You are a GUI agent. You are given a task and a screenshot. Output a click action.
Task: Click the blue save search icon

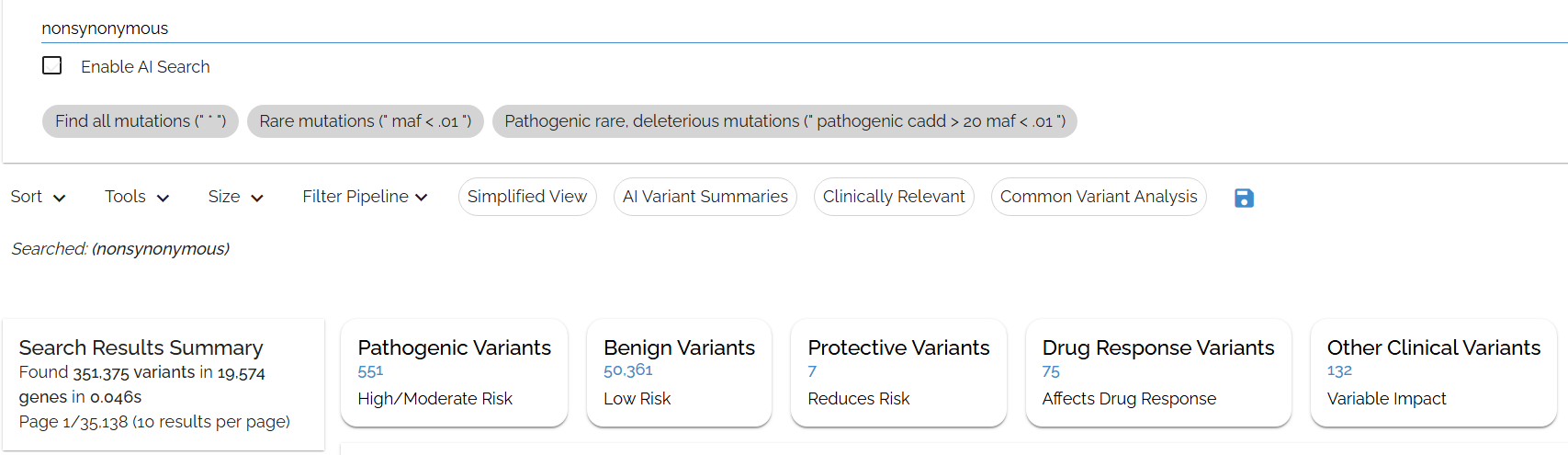pyautogui.click(x=1244, y=198)
